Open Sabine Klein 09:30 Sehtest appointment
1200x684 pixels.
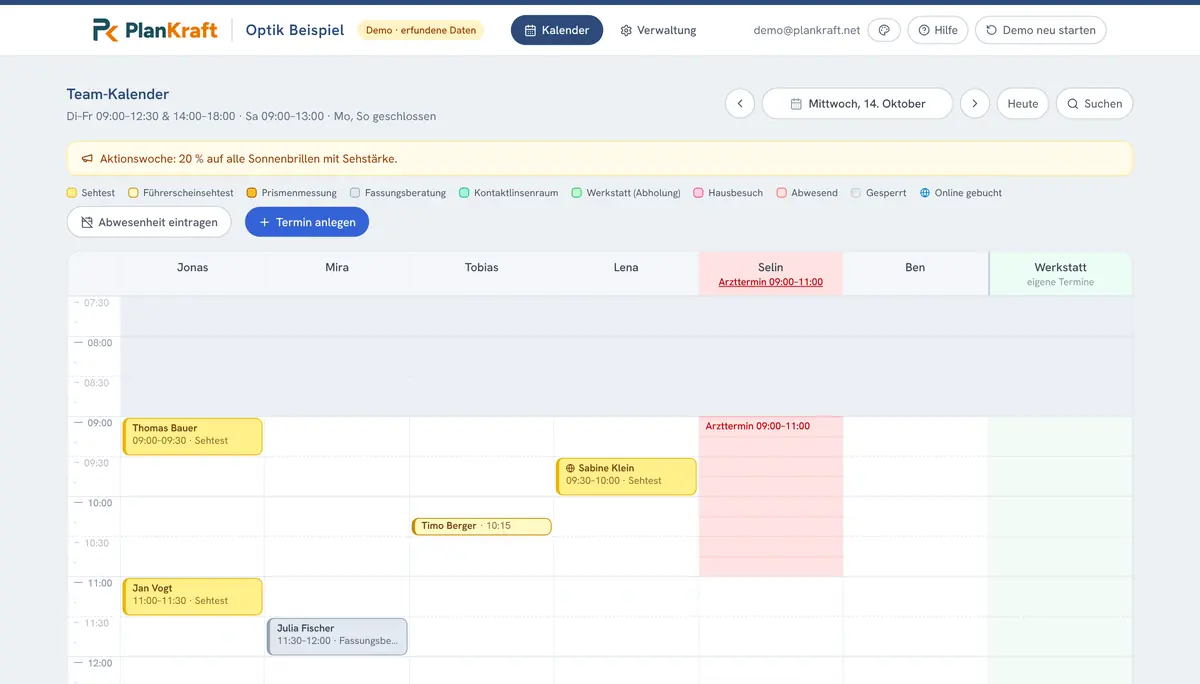626,476
